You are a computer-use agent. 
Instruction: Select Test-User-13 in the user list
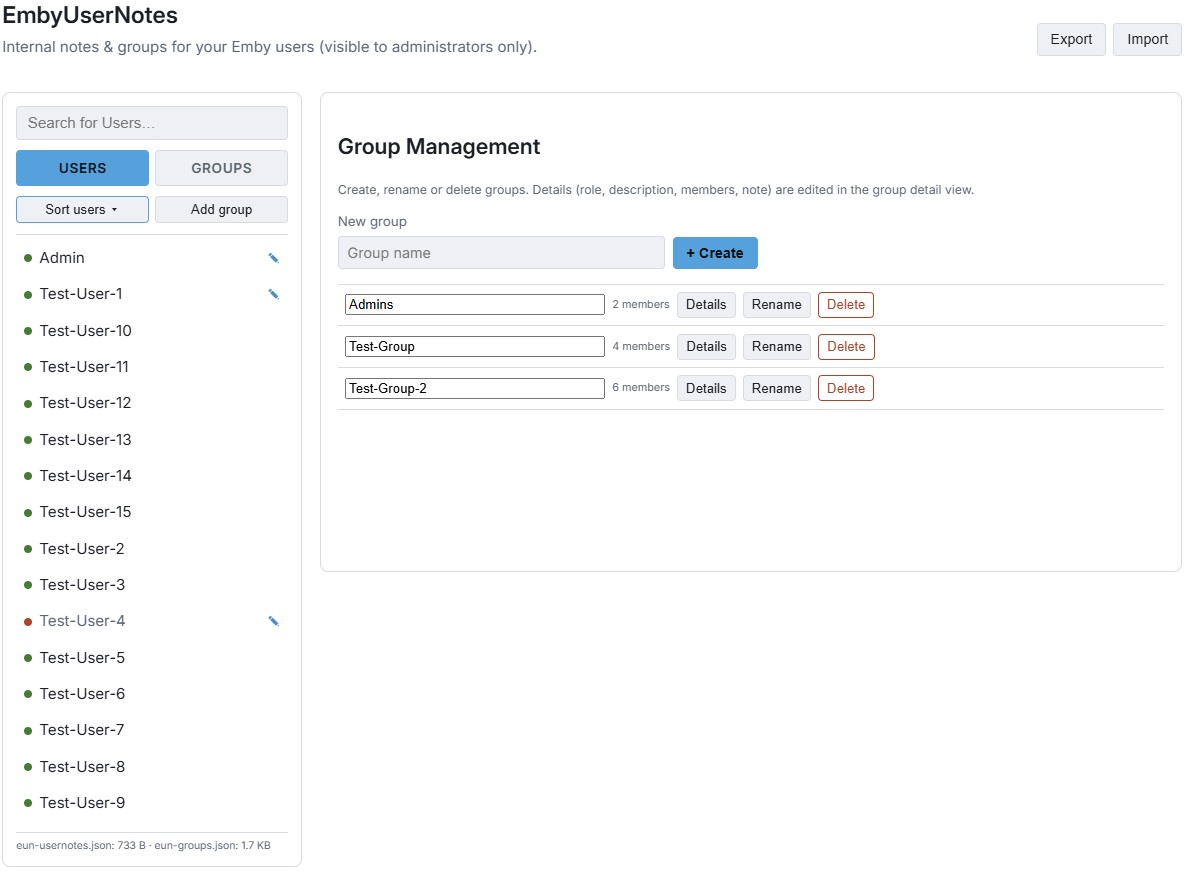152,440
